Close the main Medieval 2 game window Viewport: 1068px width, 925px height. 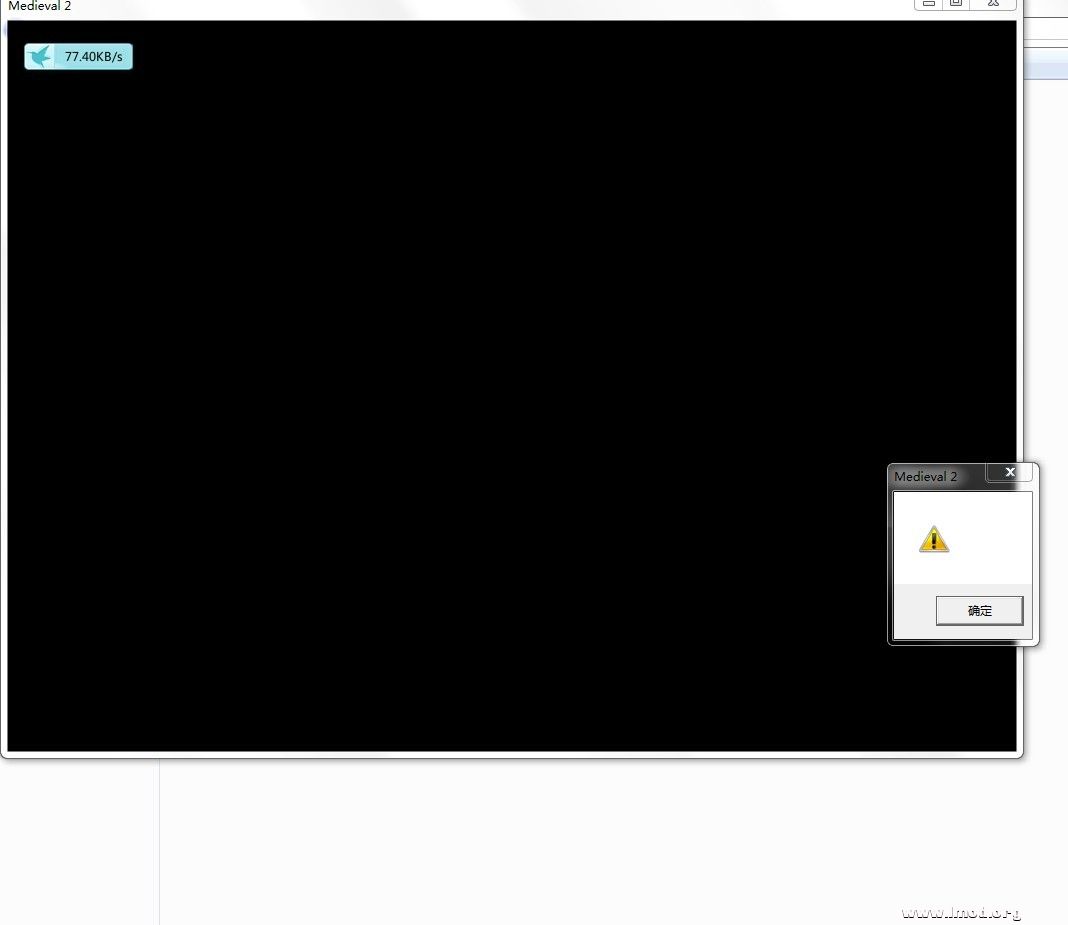click(995, 4)
